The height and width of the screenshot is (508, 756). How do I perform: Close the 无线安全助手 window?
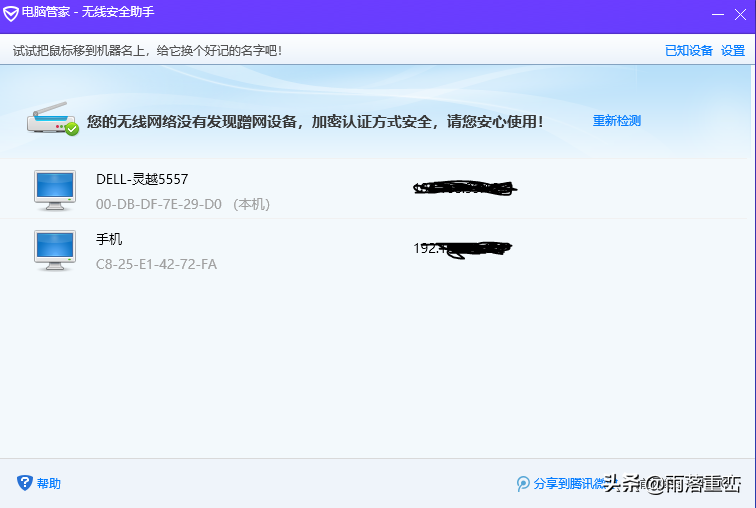(741, 14)
